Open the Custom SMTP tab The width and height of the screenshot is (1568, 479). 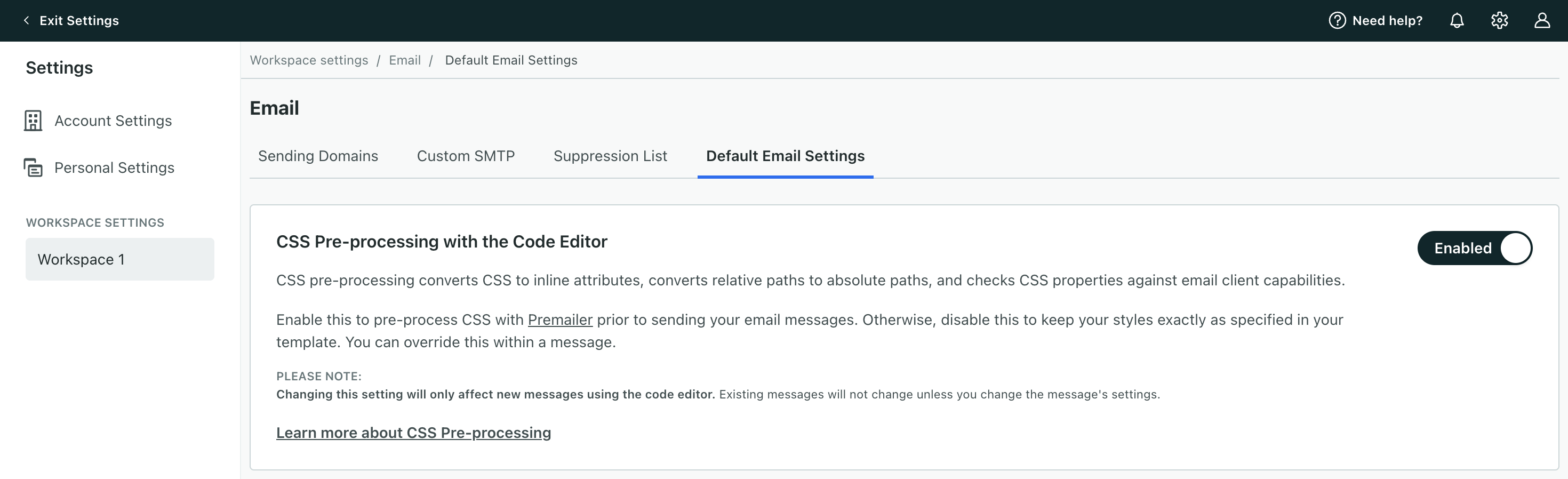[x=465, y=156]
